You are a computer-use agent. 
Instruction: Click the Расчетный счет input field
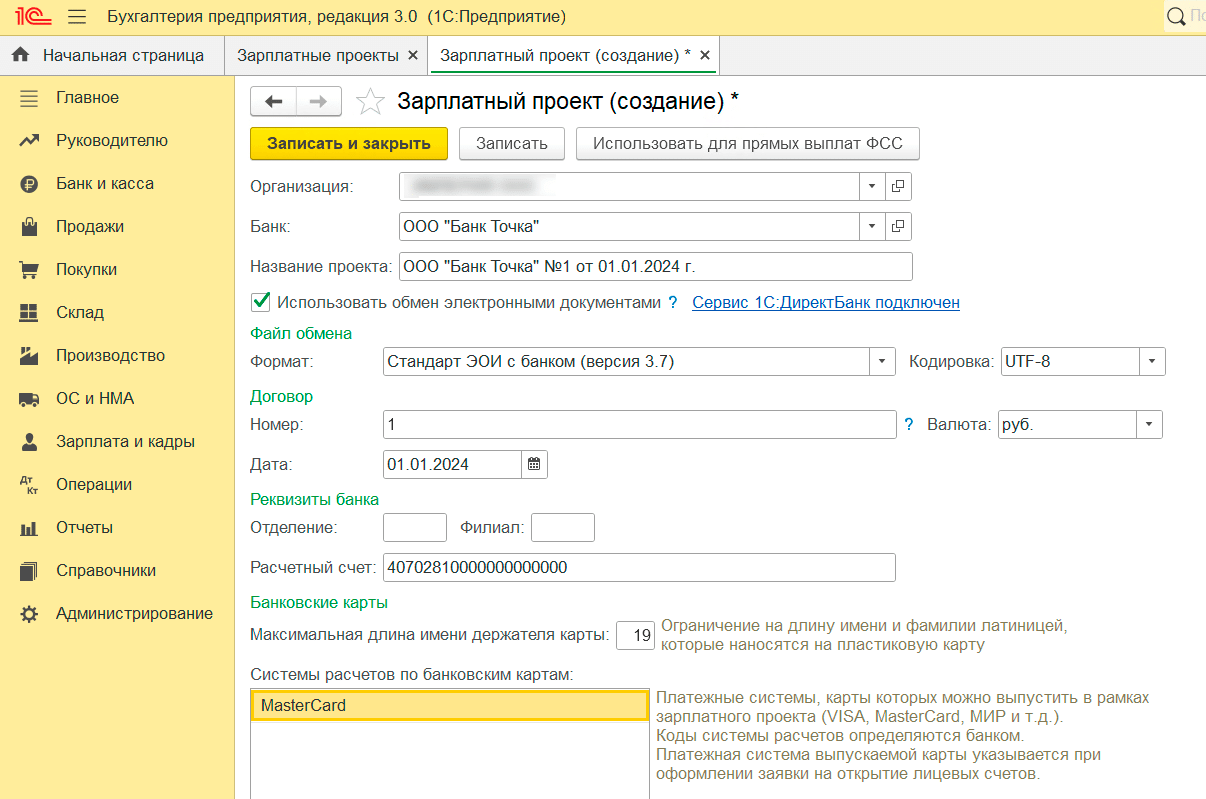pos(638,568)
